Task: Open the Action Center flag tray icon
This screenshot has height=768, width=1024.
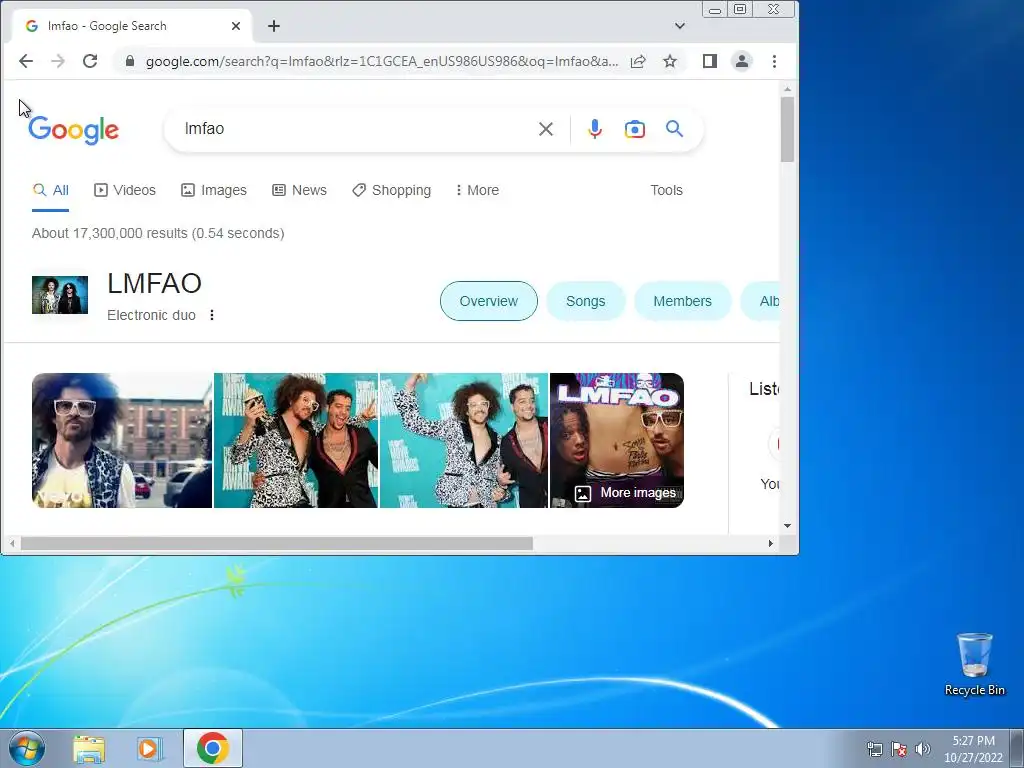Action: coord(899,749)
